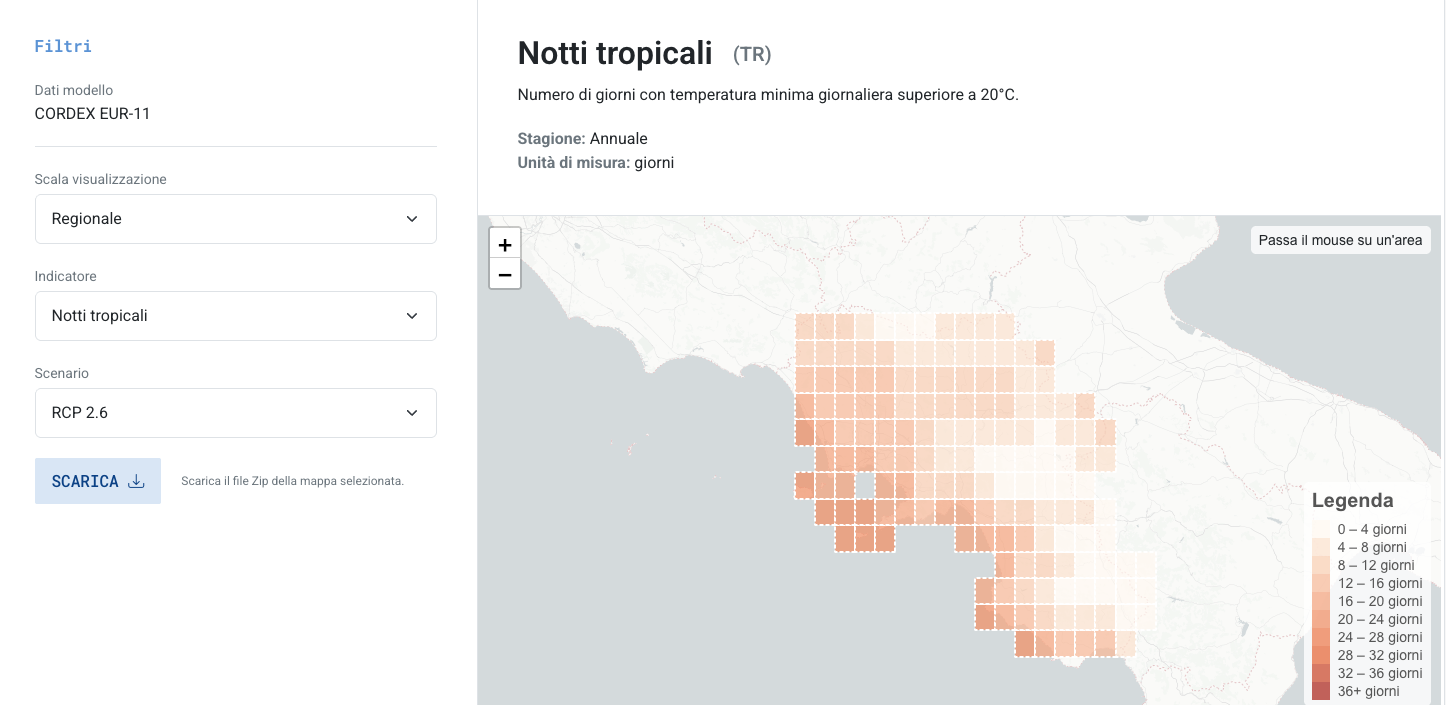Select the 0 – 4 giorni legend swatch

coord(1321,529)
